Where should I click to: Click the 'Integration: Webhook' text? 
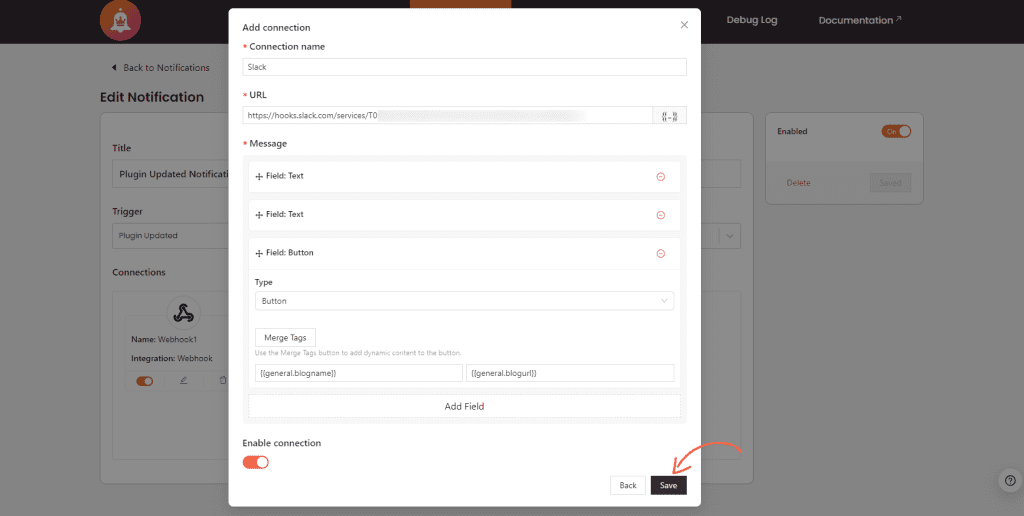(172, 359)
